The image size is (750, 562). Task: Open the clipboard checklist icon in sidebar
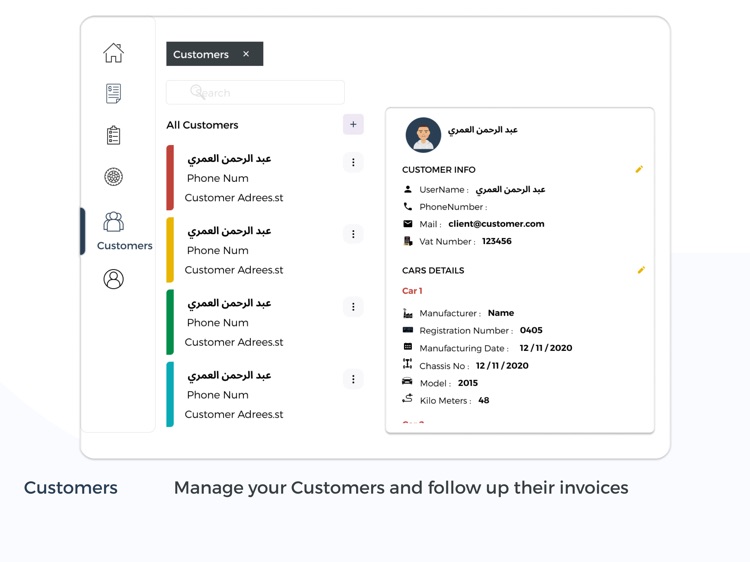pyautogui.click(x=113, y=135)
